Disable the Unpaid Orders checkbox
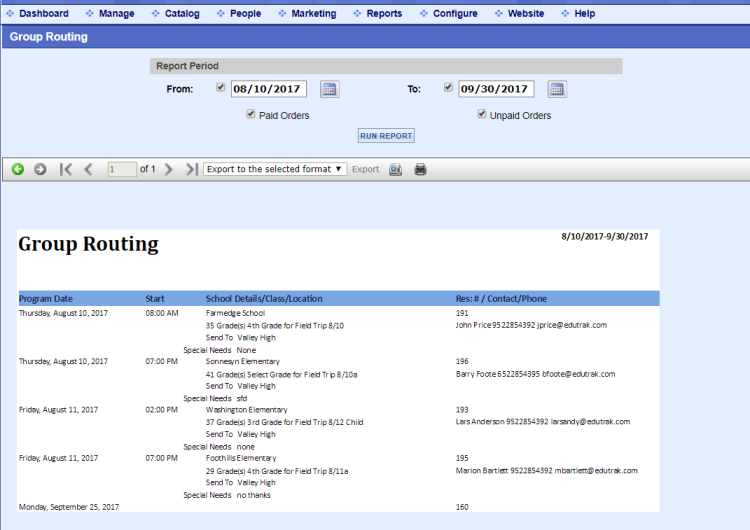Viewport: 750px width, 530px height. (x=482, y=114)
